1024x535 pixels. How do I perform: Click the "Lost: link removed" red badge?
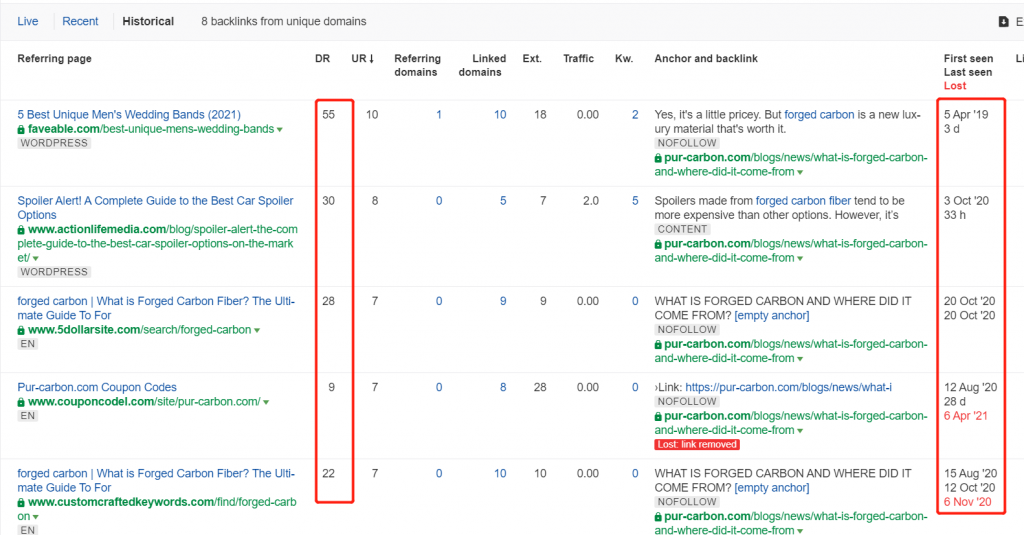point(697,444)
